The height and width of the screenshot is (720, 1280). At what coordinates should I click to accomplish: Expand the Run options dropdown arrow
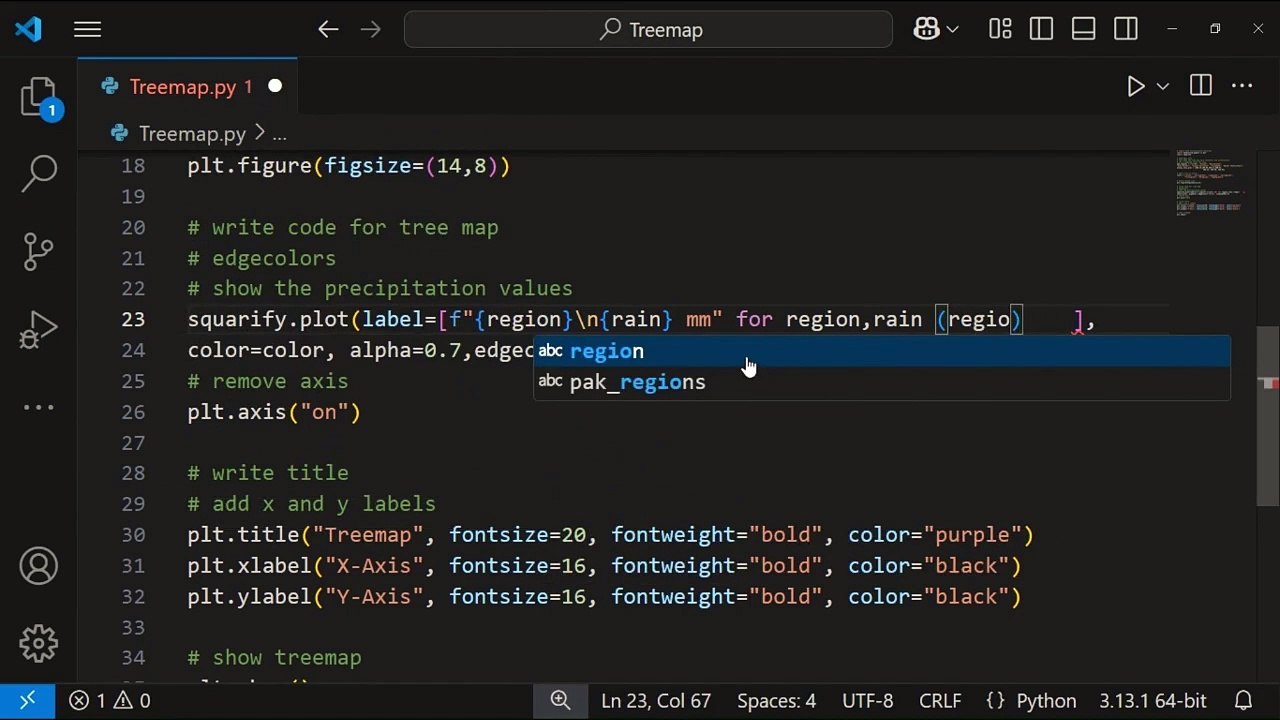click(1163, 87)
